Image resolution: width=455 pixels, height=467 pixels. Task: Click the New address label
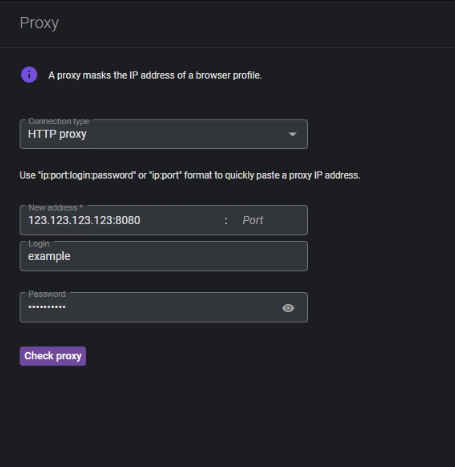[x=56, y=208]
